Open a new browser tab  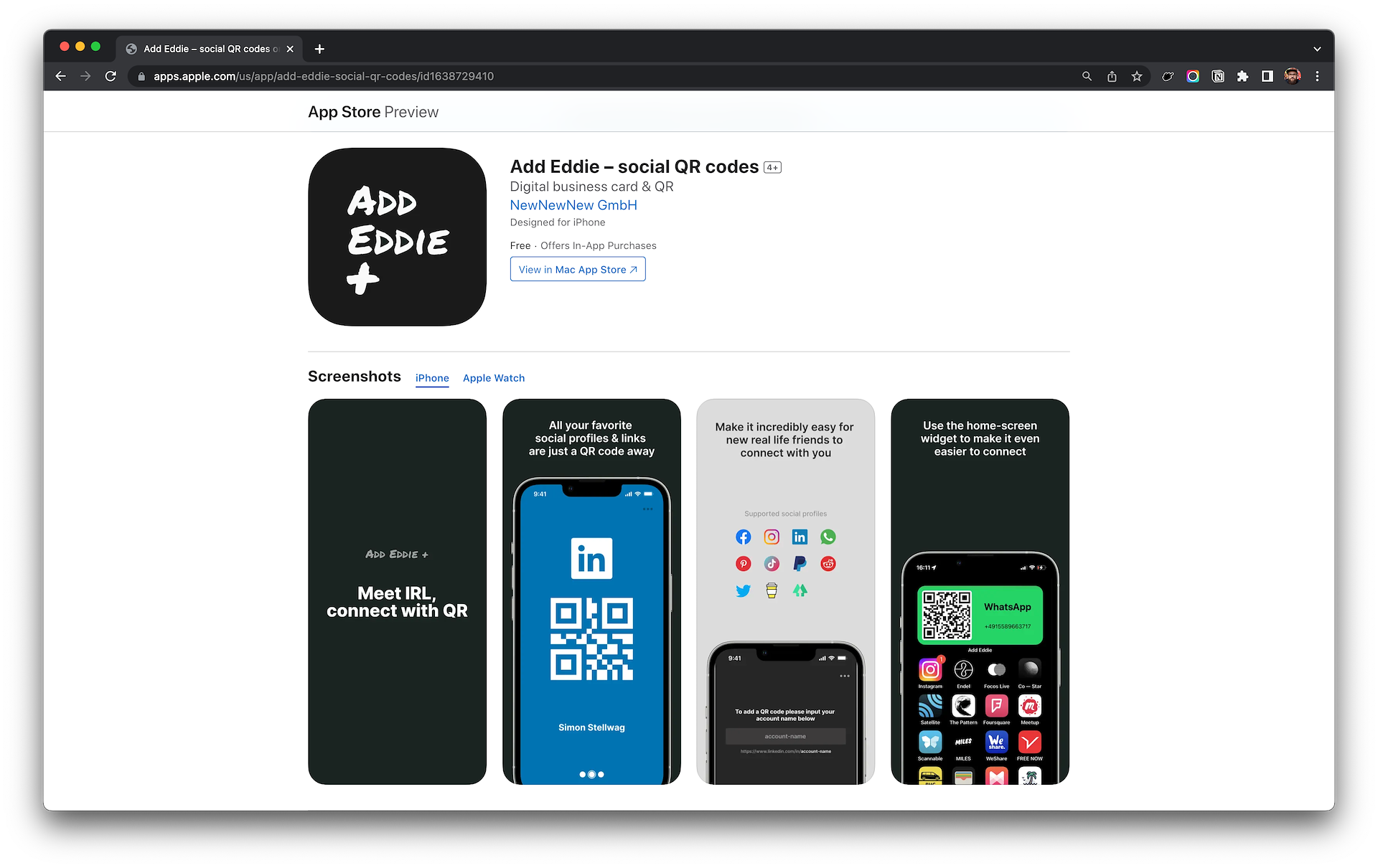(x=319, y=49)
